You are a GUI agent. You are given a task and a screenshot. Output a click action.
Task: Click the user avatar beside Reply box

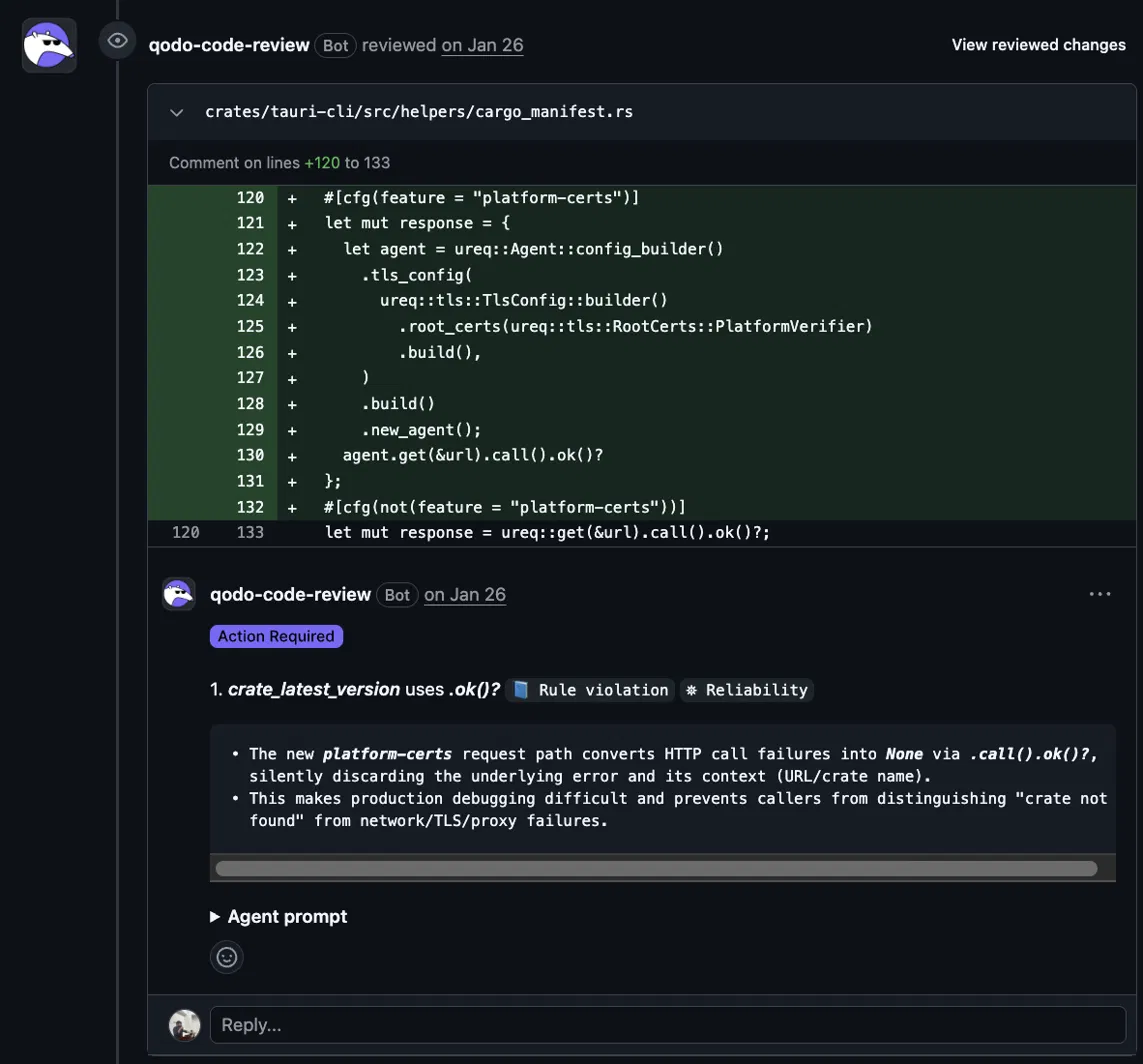[184, 1025]
